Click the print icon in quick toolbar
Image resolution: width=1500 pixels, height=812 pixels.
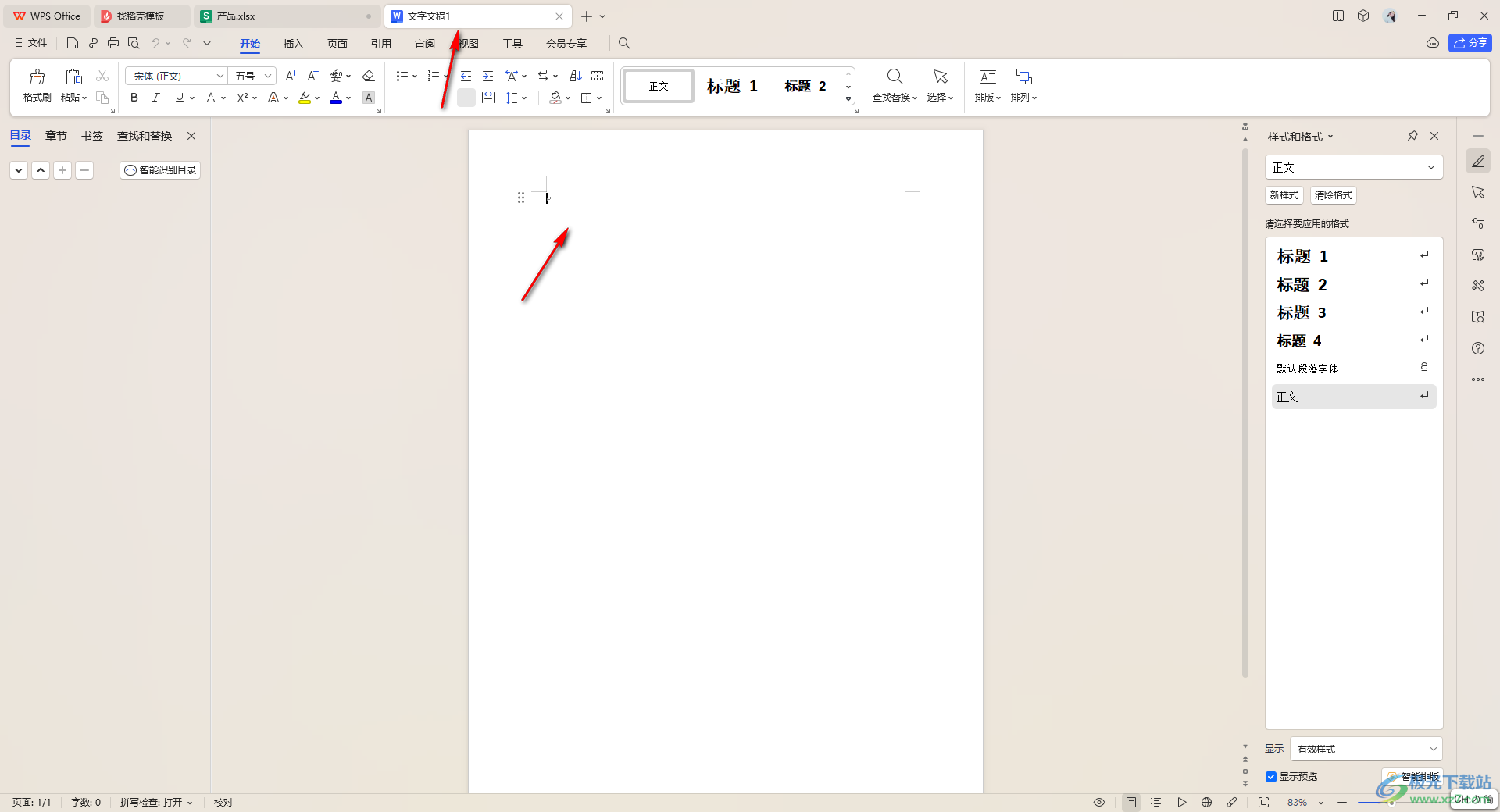pos(113,43)
